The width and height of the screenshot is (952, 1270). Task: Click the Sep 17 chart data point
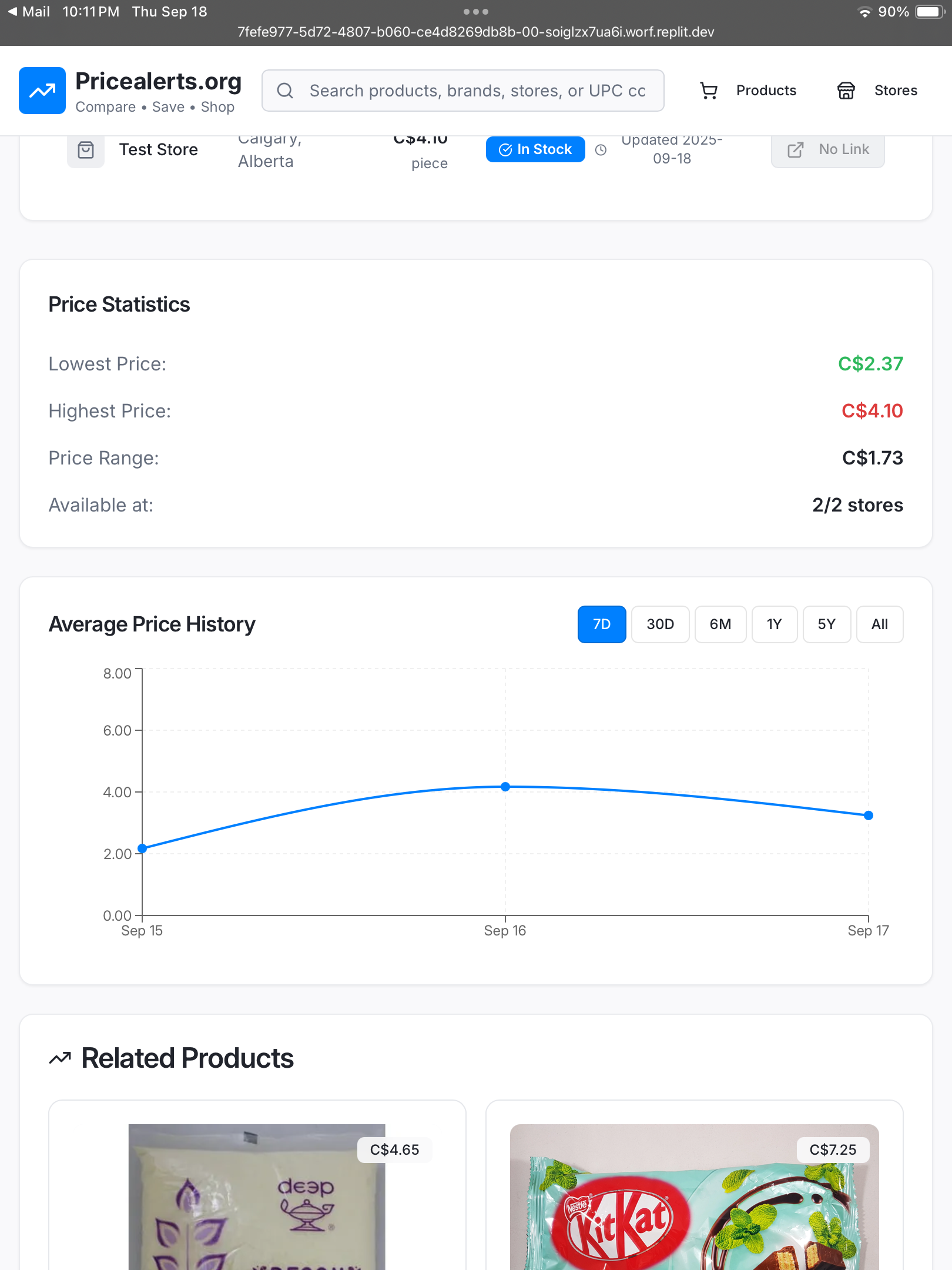pos(869,816)
